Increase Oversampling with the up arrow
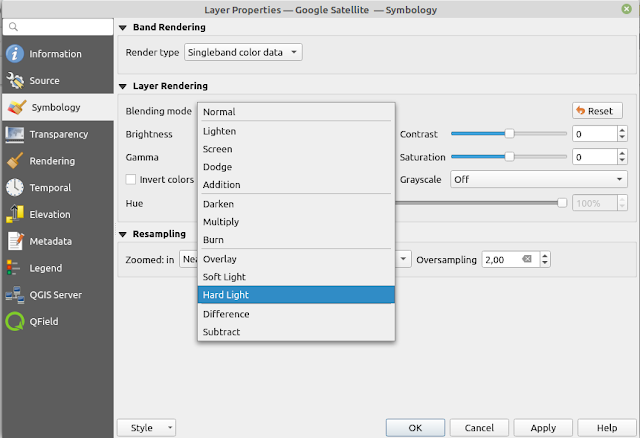640x438 pixels. [x=545, y=256]
